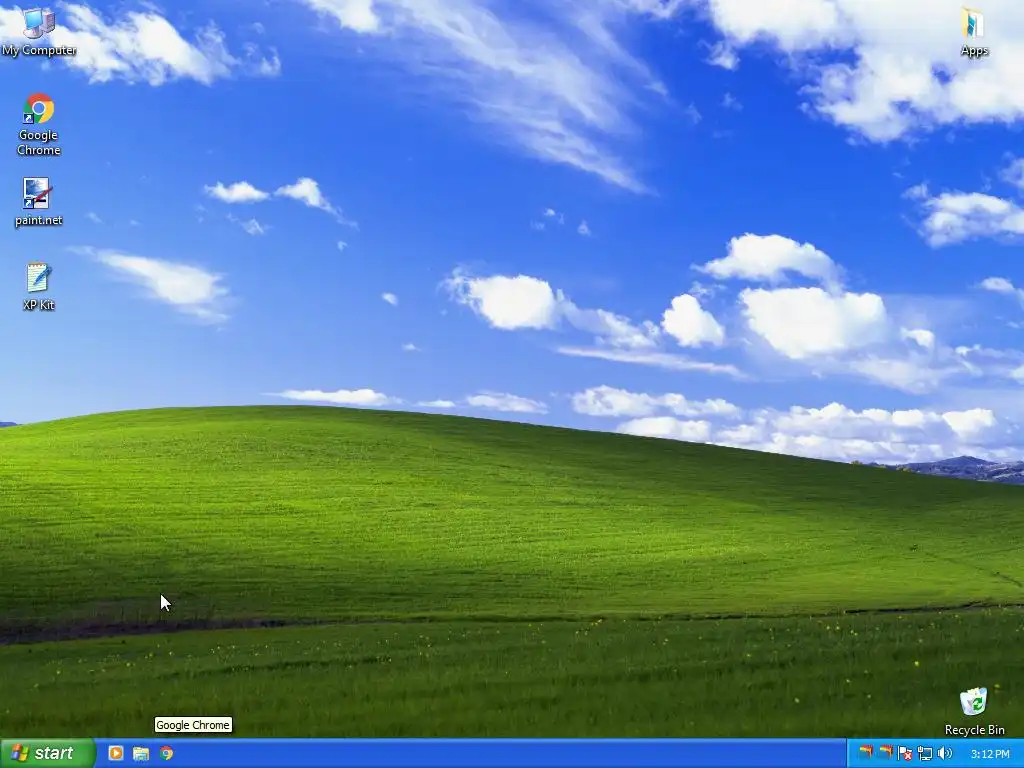Select the Recycle Bin icon
Screen dimensions: 1024x768
[x=974, y=711]
